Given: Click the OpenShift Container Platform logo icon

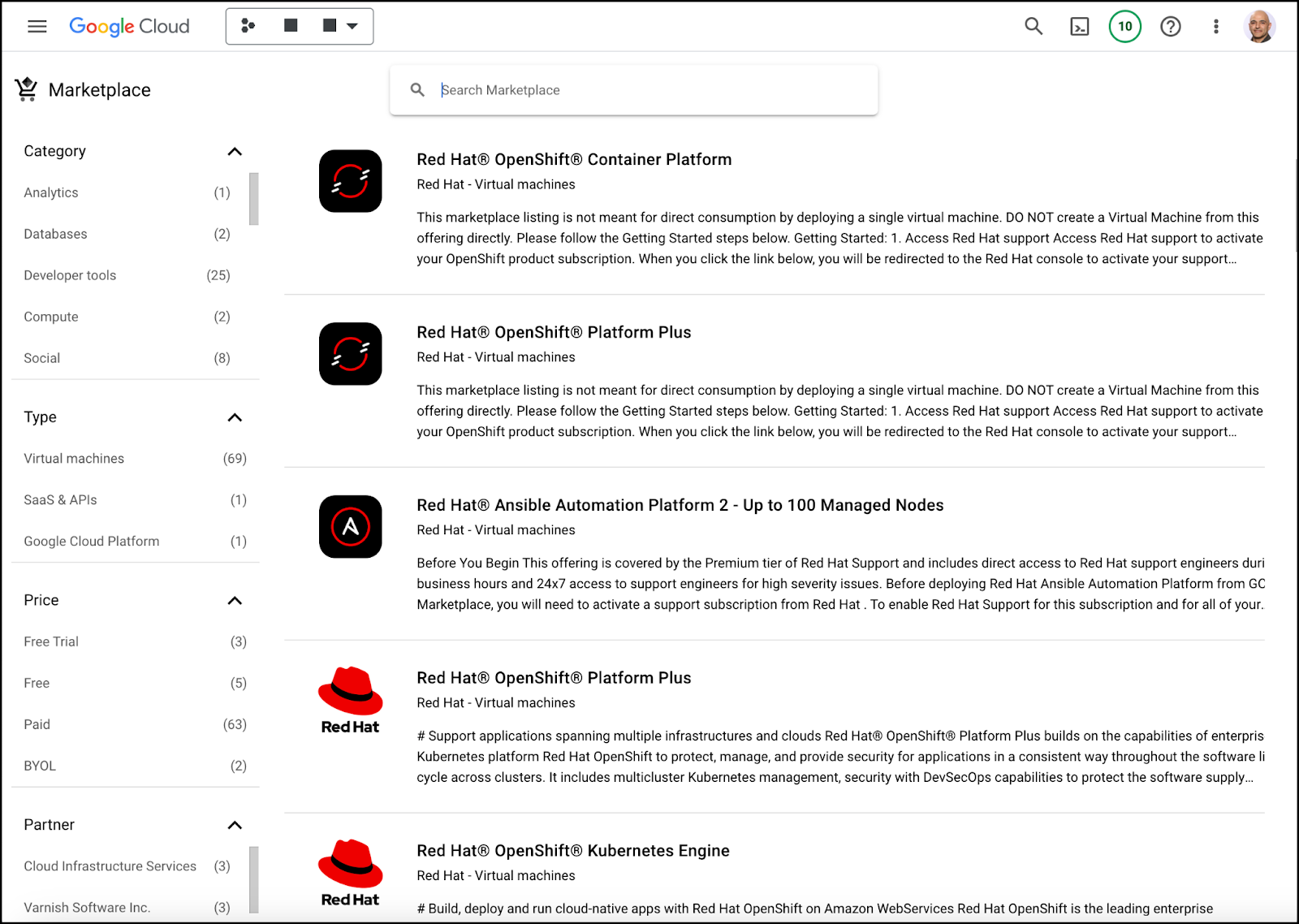Looking at the screenshot, I should [x=351, y=181].
